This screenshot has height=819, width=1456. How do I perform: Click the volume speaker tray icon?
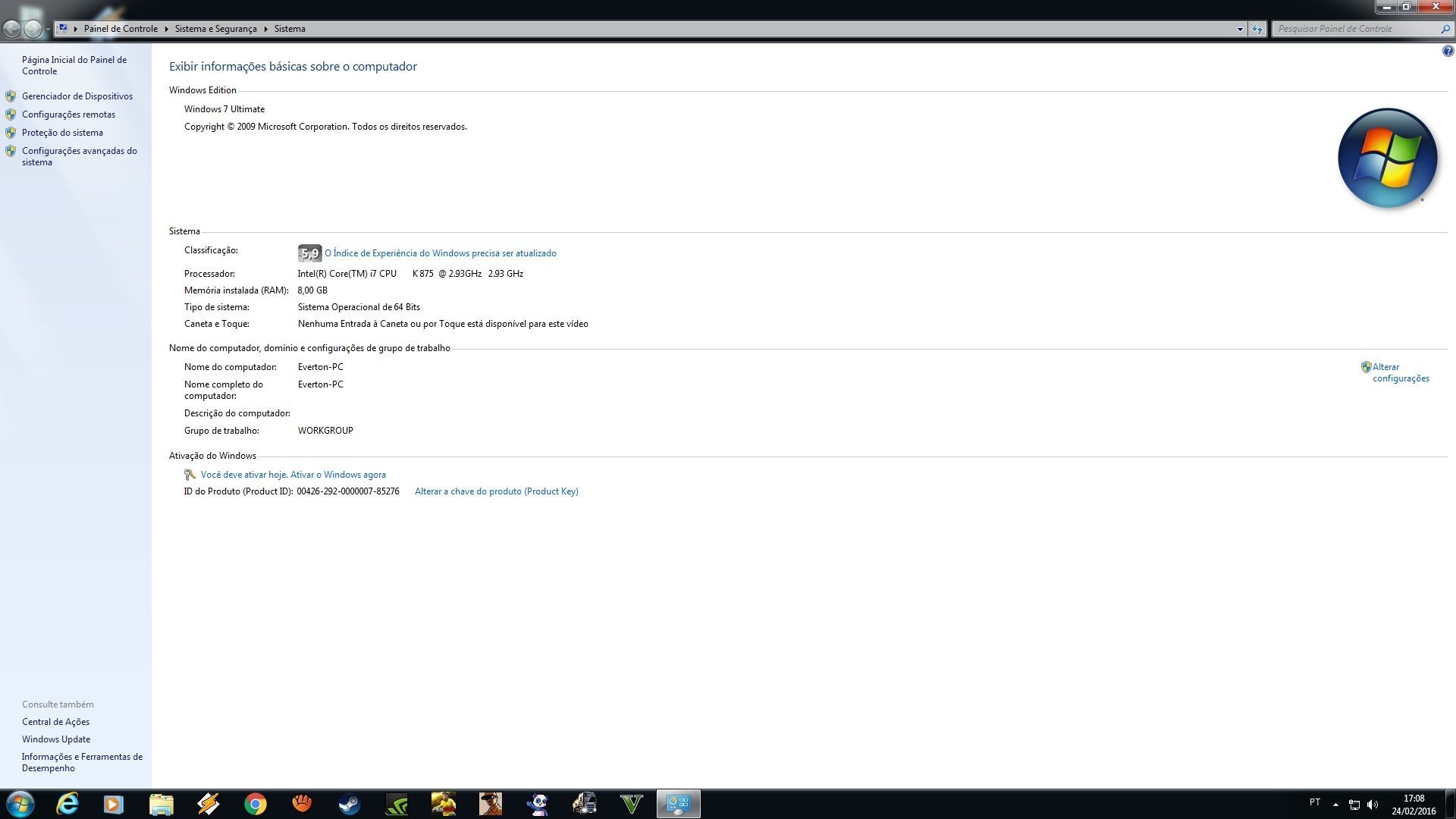1373,804
